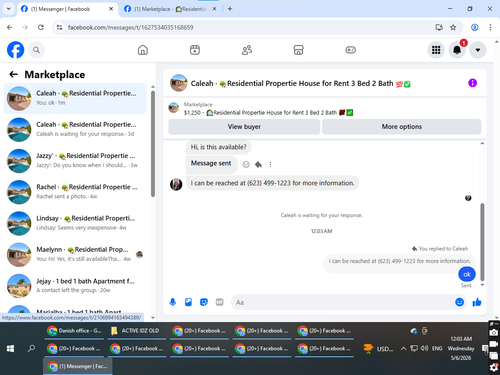The image size is (500, 375).
Task: Click the volume icon in system tray
Action: coord(424,349)
